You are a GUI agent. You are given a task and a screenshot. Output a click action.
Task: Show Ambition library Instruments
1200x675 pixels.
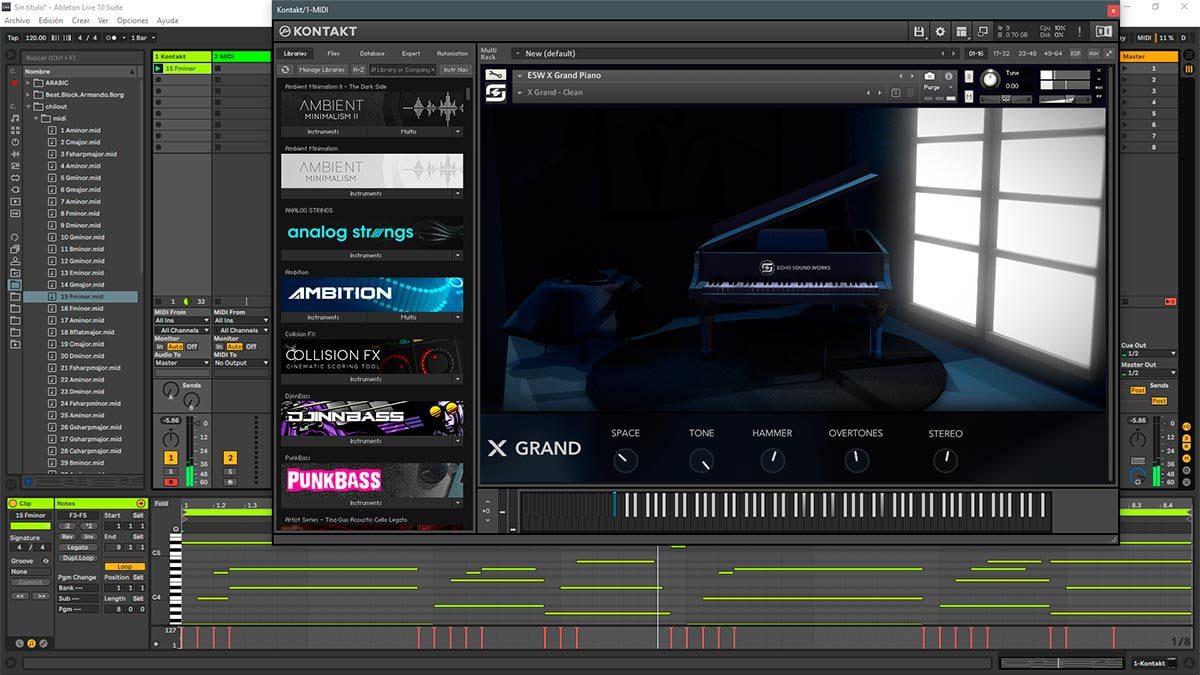pos(323,317)
